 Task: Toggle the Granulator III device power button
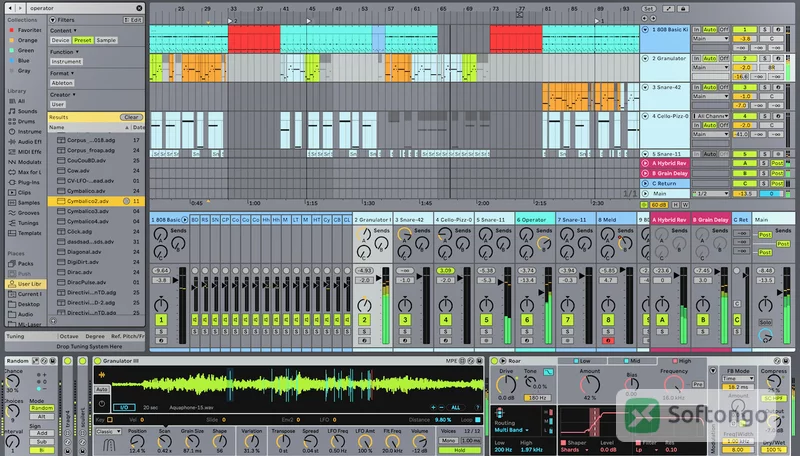pyautogui.click(x=98, y=361)
